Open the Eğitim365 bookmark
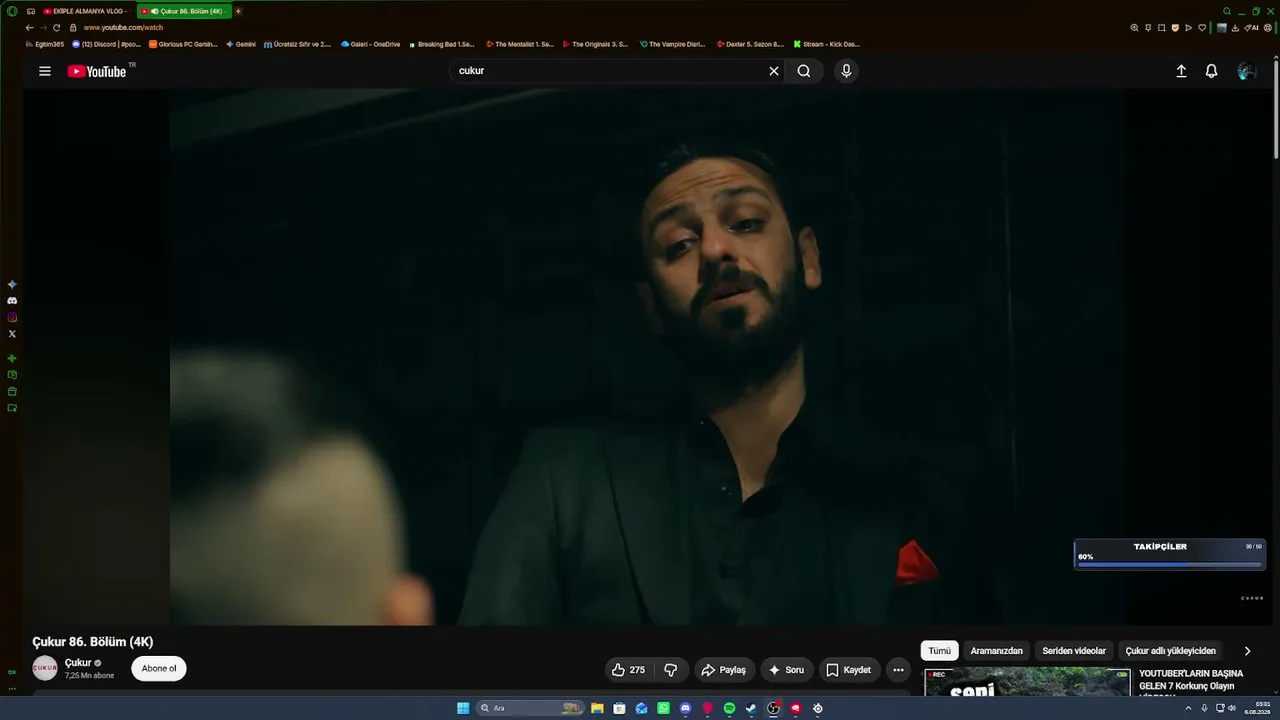 [45, 44]
